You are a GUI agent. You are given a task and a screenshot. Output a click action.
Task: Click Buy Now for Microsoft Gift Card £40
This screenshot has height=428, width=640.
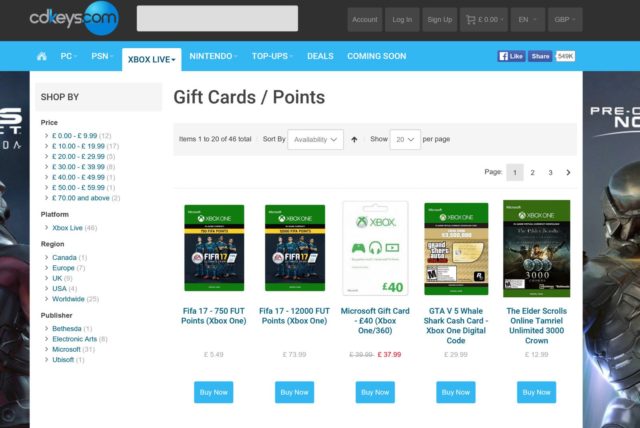pyautogui.click(x=375, y=392)
